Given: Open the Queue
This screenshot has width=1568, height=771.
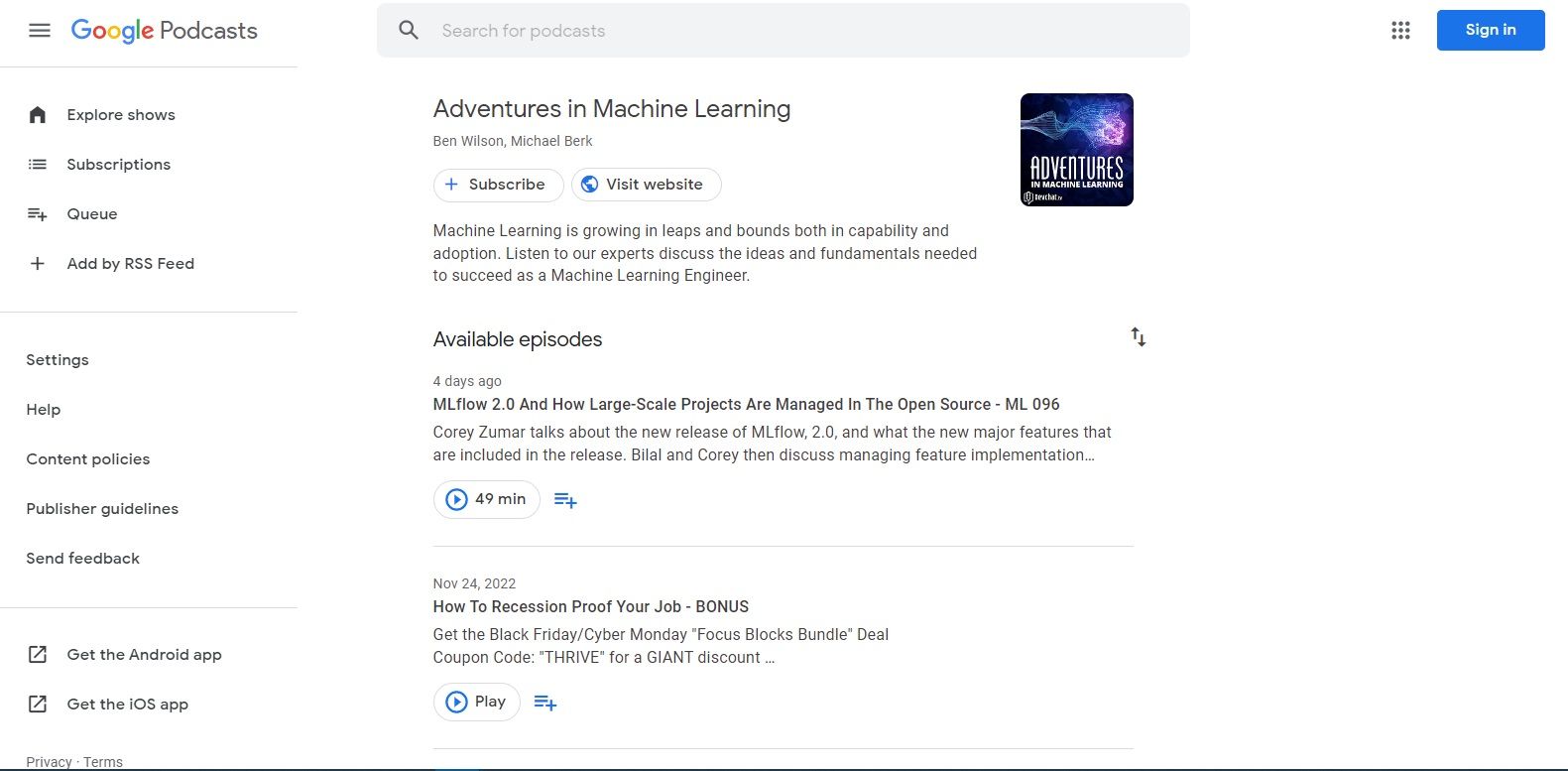Looking at the screenshot, I should (x=92, y=214).
